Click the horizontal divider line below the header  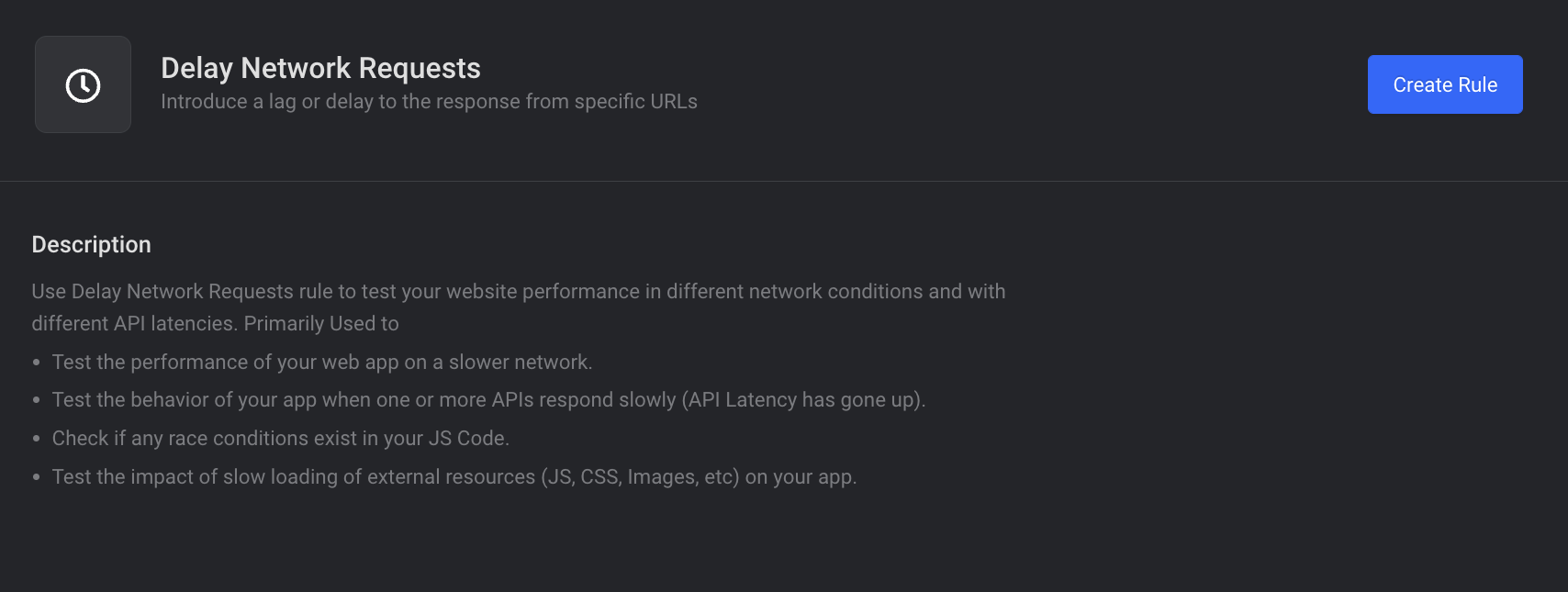[x=784, y=181]
